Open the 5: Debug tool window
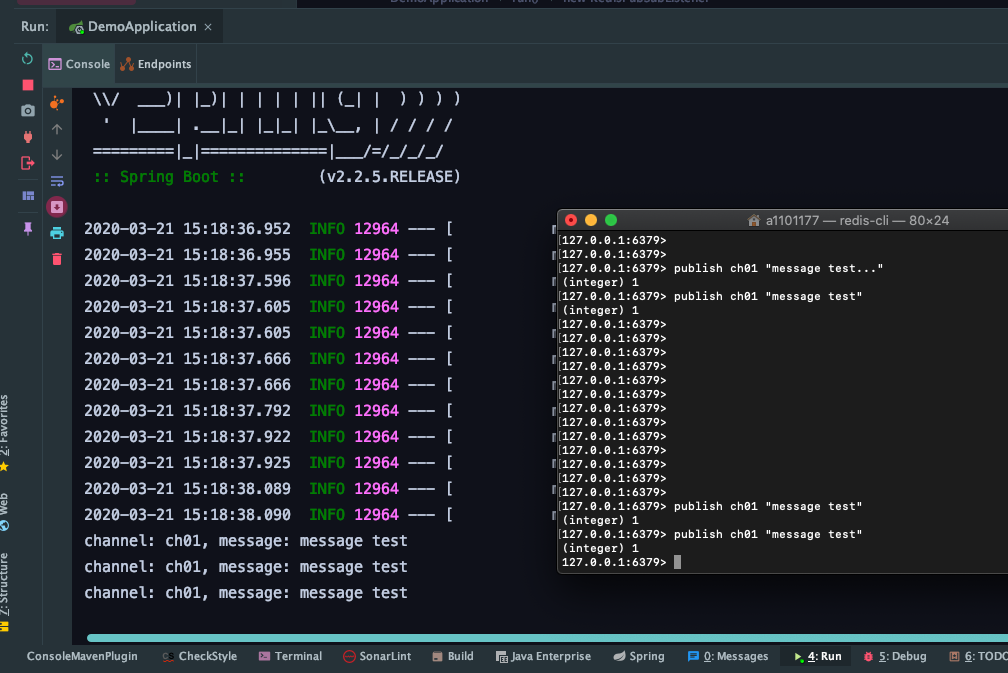The image size is (1008, 673). 895,656
